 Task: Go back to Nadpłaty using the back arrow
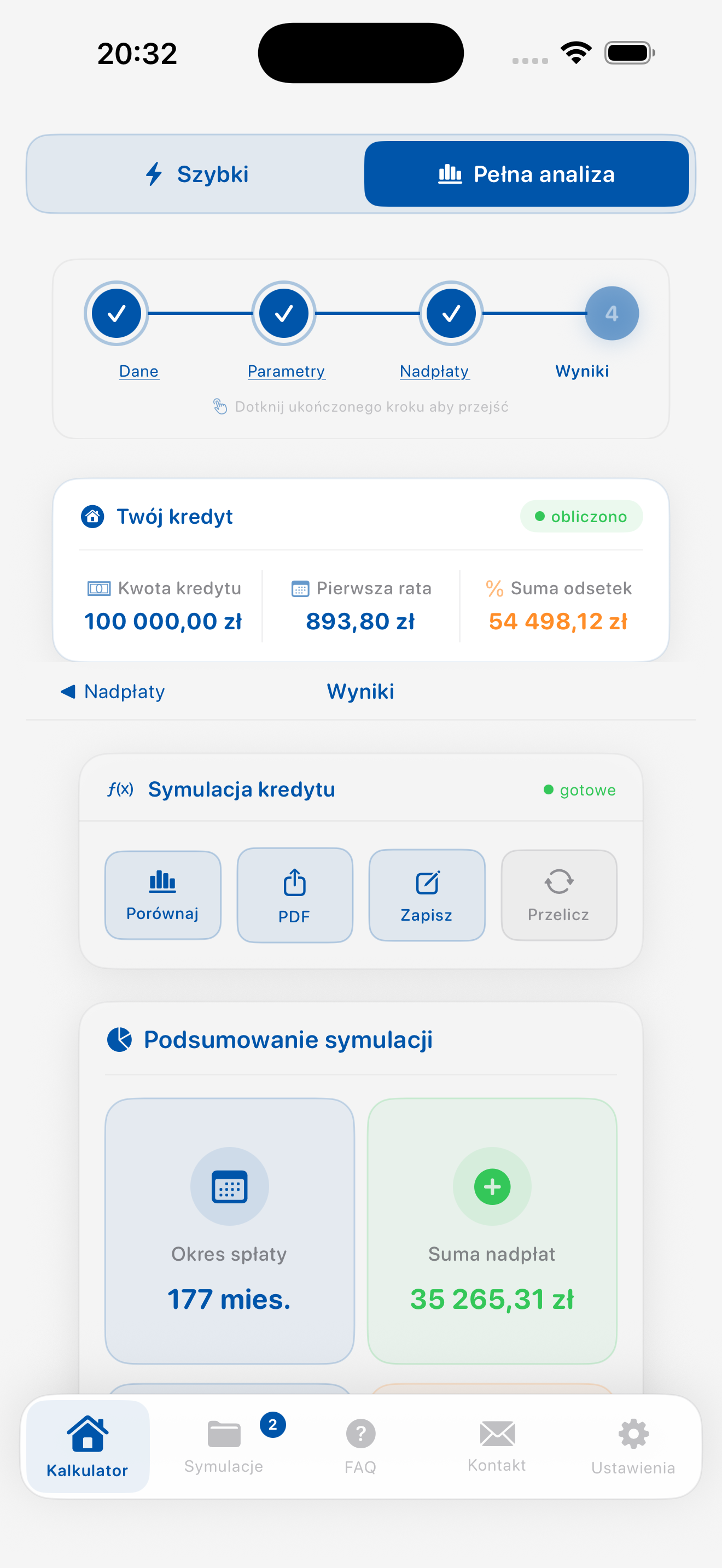tap(113, 692)
